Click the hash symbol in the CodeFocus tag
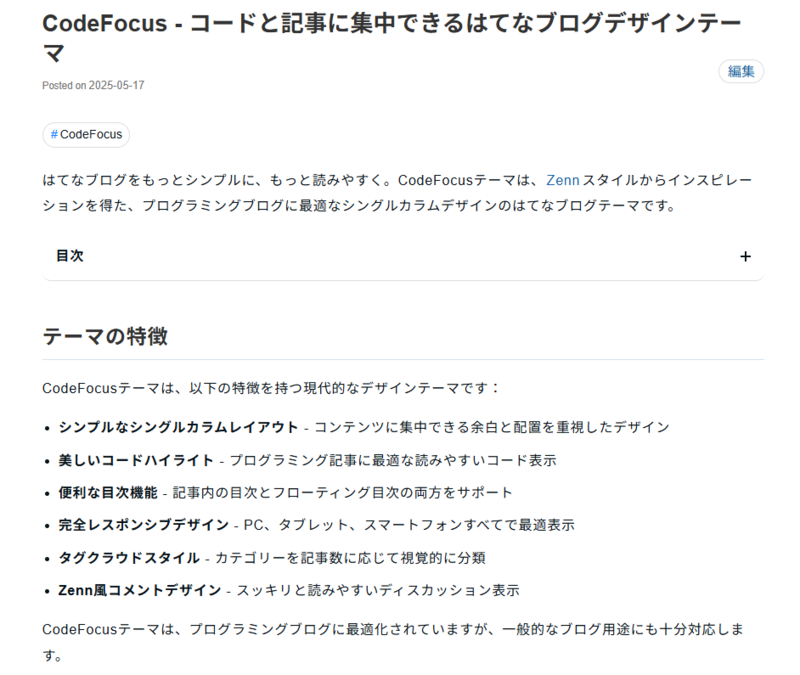Screen dimensions: 800x675 point(54,134)
